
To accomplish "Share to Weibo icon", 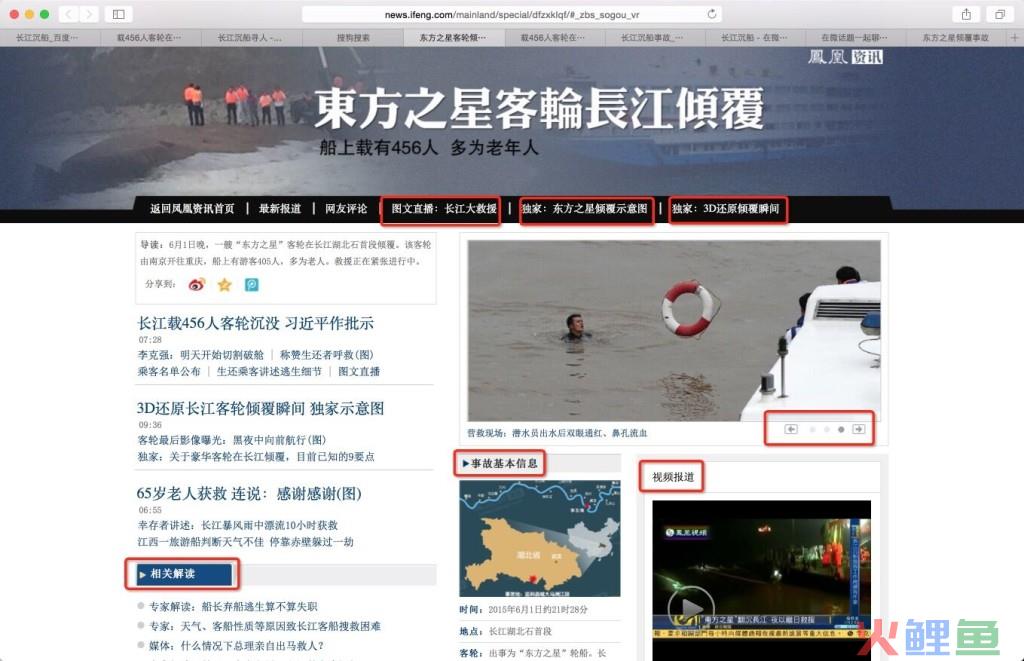I will click(197, 284).
